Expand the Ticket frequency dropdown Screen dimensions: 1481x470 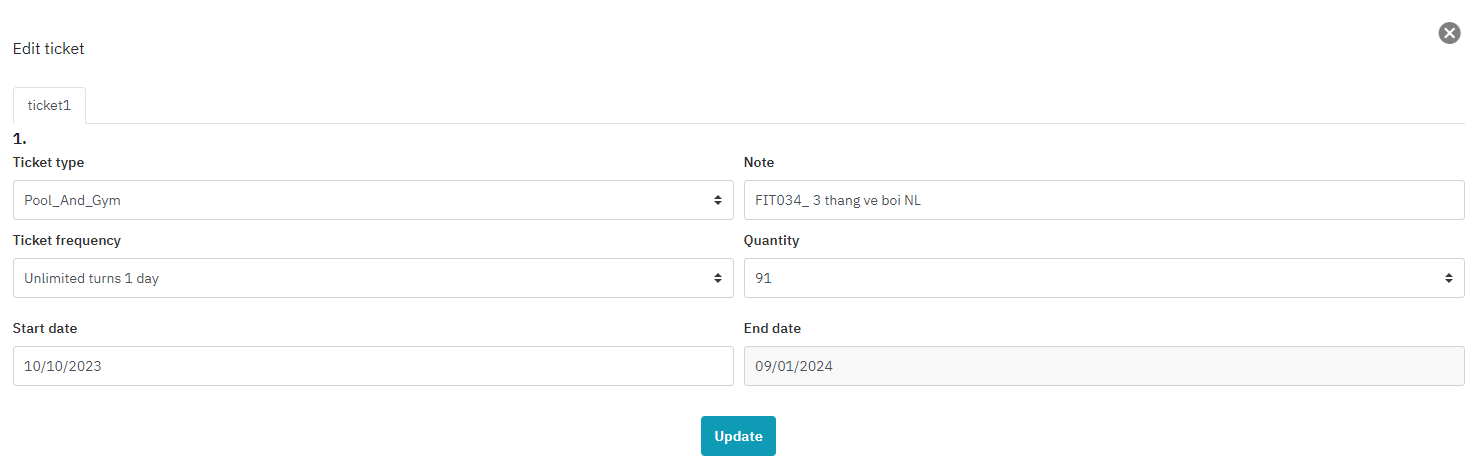point(372,278)
